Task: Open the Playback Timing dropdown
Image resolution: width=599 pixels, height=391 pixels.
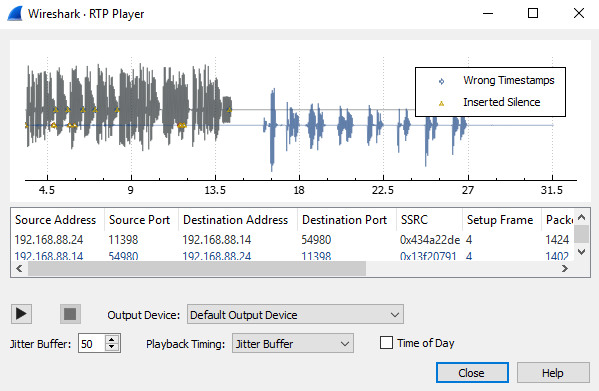Action: coord(293,344)
